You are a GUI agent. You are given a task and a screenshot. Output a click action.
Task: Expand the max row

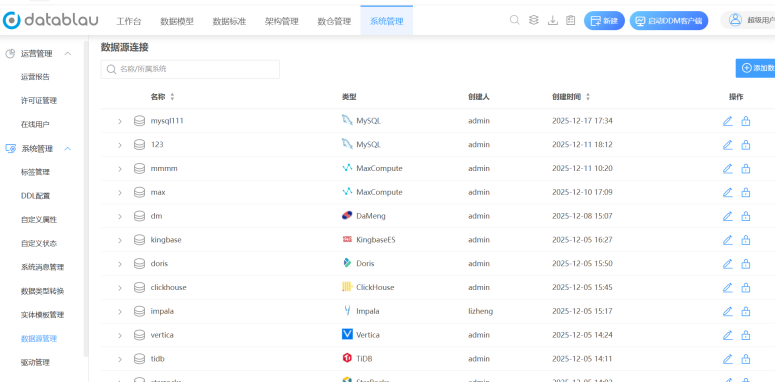120,192
